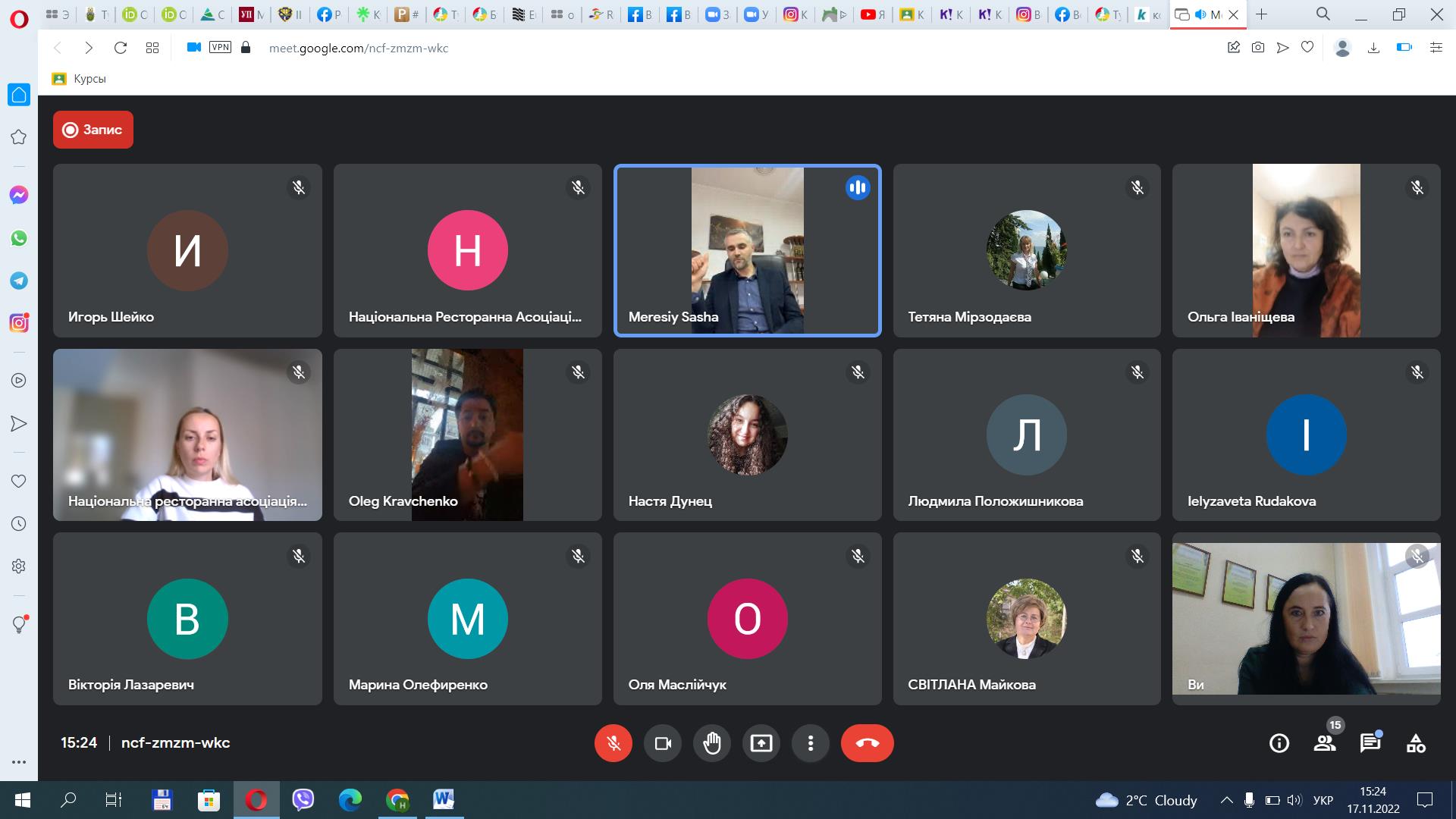Click the address bar URL meet.google.com

click(358, 48)
